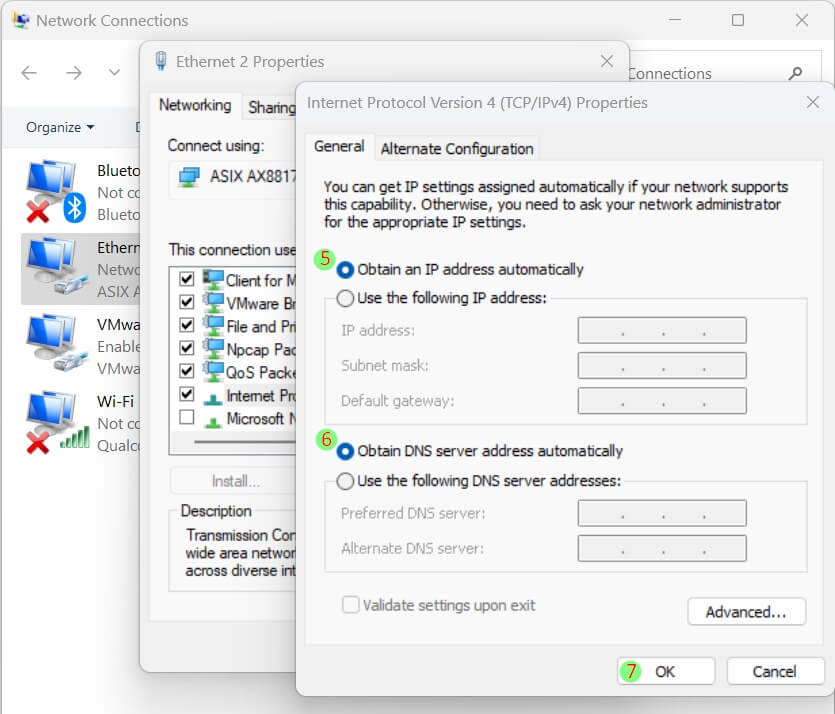Viewport: 835px width, 714px height.
Task: Expand the recent locations chevron
Action: (x=114, y=73)
